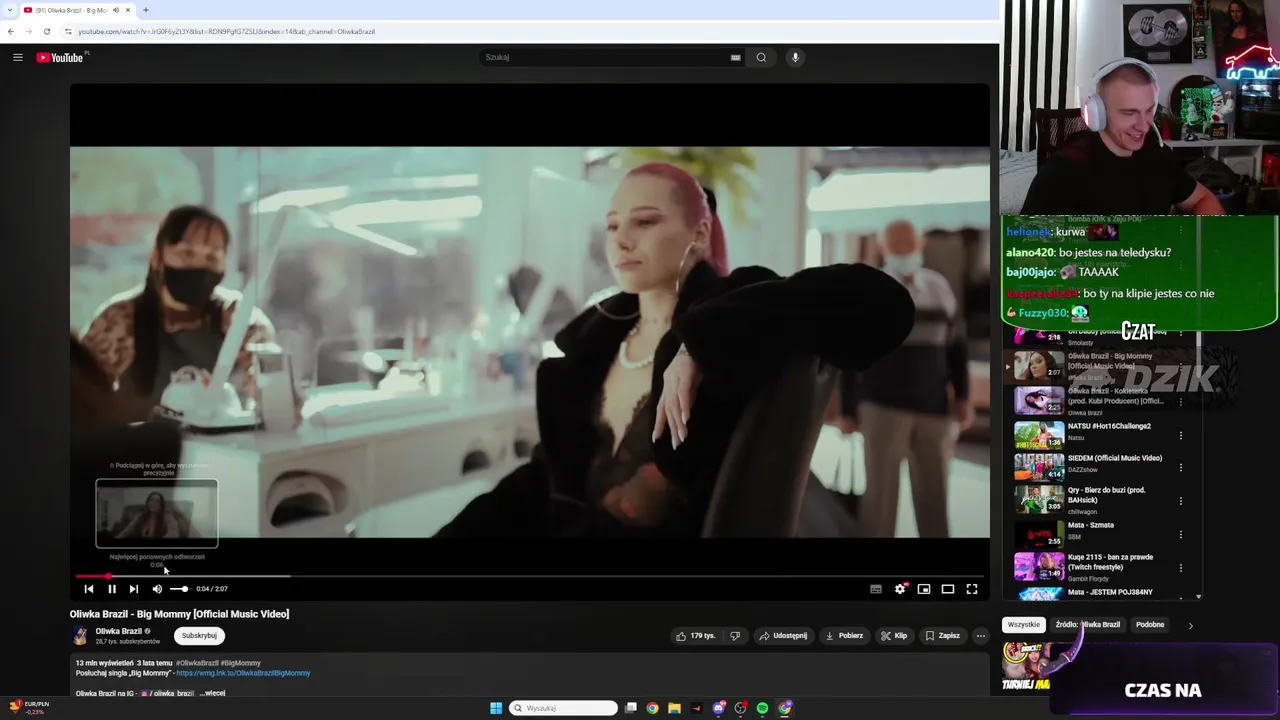
Task: Open the player settings gear
Action: pos(900,589)
